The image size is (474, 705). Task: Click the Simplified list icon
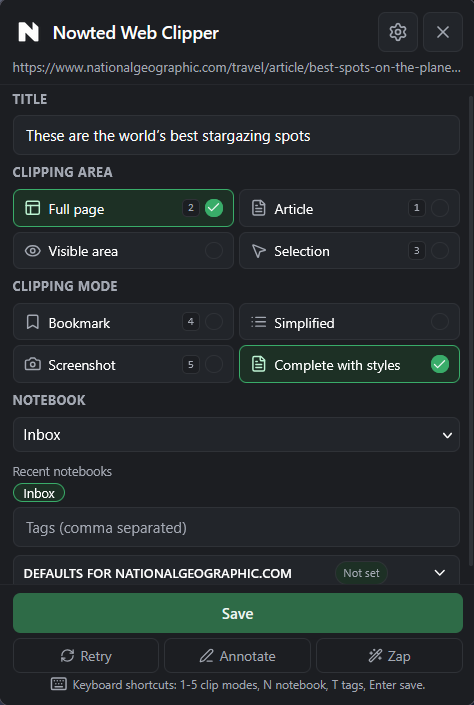click(x=259, y=322)
